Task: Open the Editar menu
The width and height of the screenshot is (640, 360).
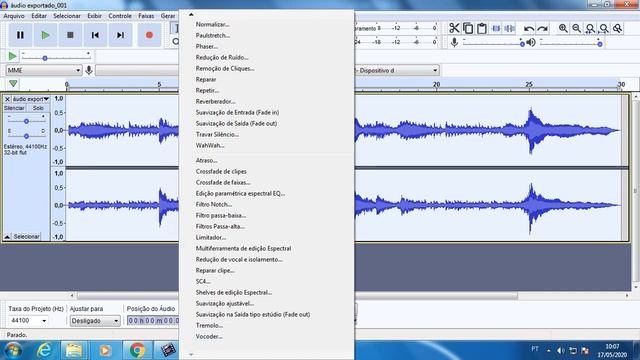Action: coord(39,16)
